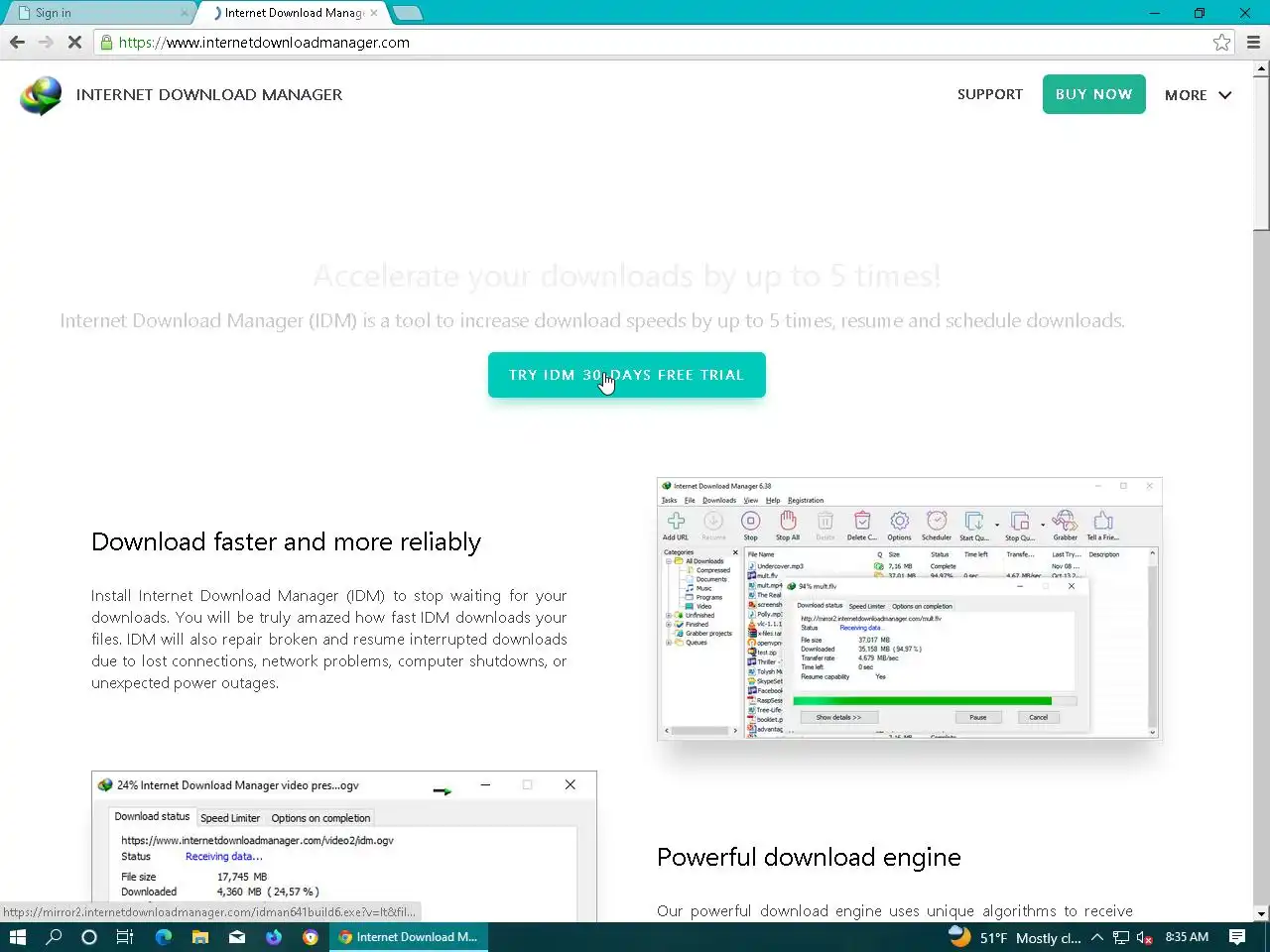Click the vertical scrollbar thumb

coord(1261,155)
